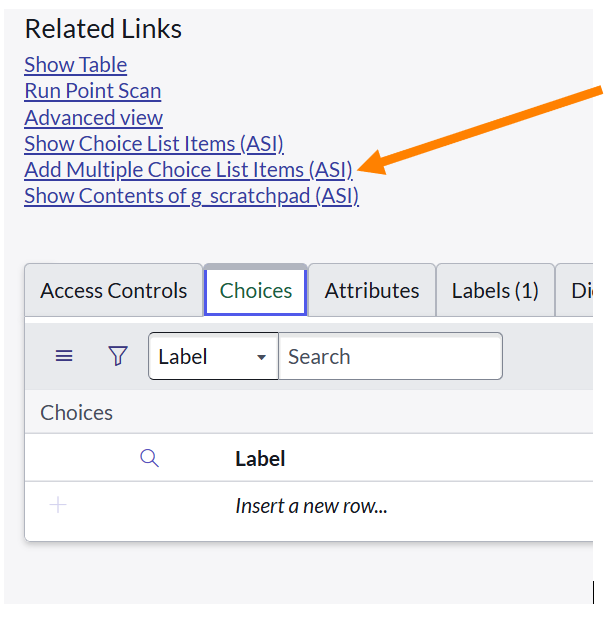This screenshot has height=622, width=609.
Task: Click the Choices breadcrumb above the list
Action: 77,413
